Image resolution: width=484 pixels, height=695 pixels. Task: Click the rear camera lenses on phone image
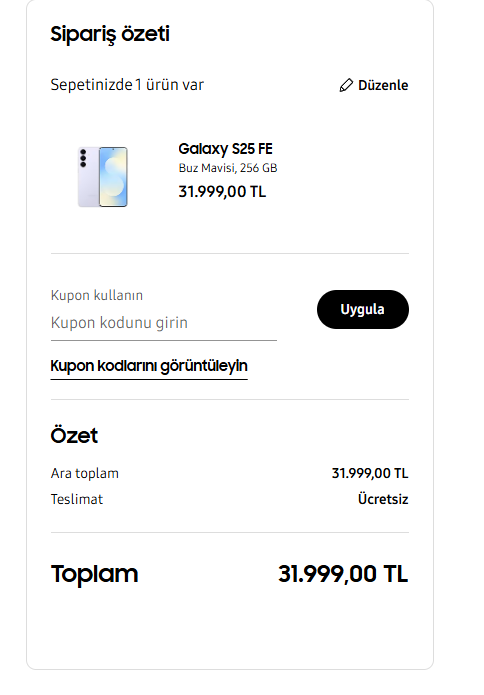tap(83, 158)
